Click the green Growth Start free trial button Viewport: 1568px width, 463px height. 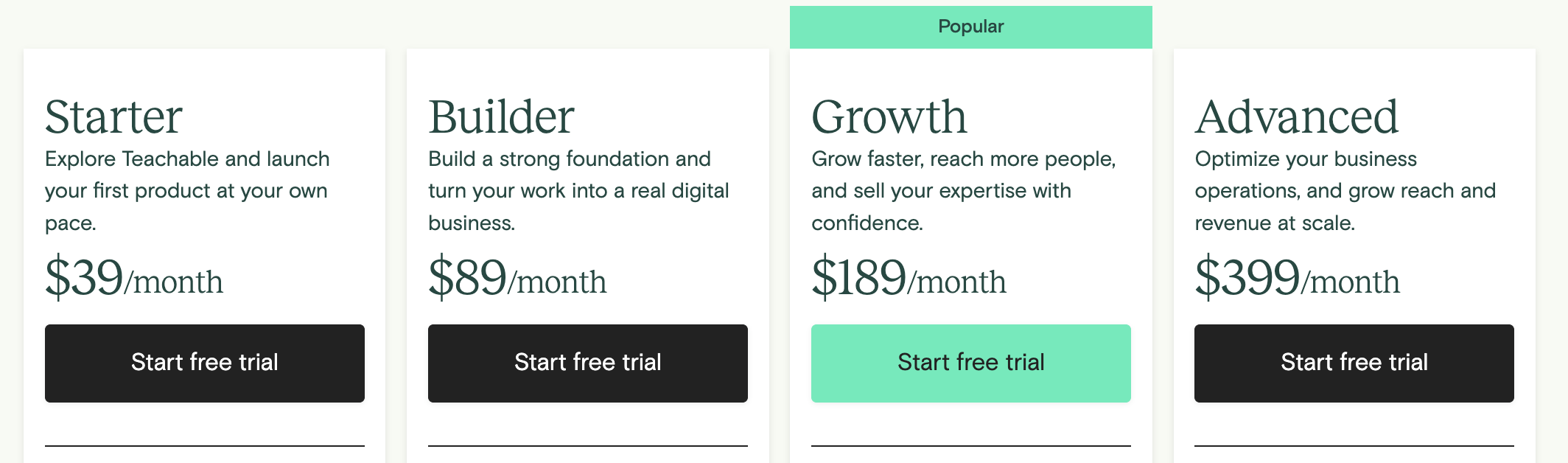coord(970,363)
